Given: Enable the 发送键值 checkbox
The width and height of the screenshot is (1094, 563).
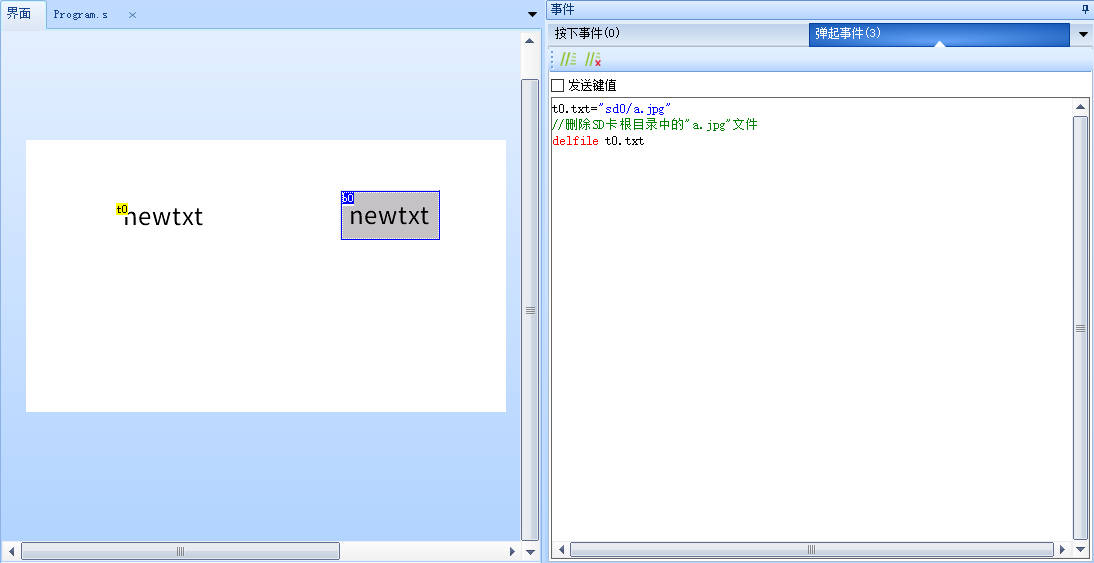Looking at the screenshot, I should pyautogui.click(x=558, y=86).
